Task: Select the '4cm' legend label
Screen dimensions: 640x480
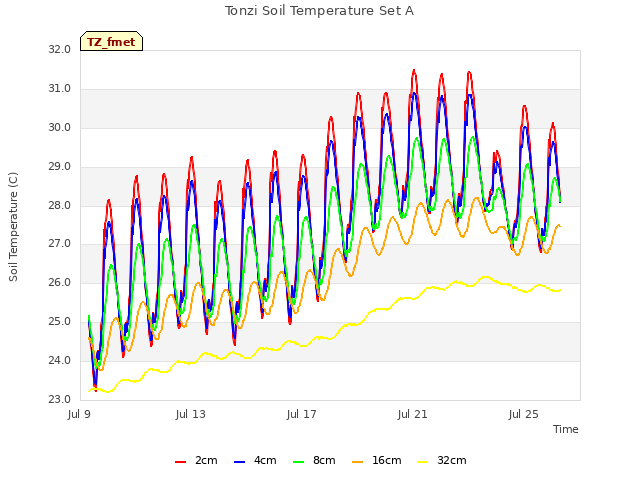Action: point(265,460)
